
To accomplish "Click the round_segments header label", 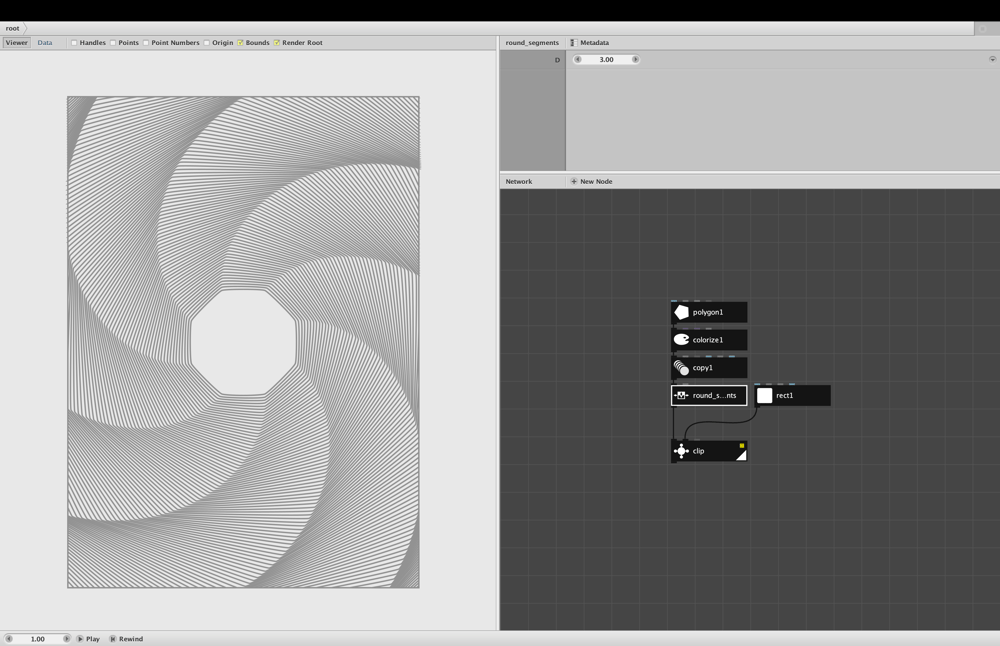I will click(532, 43).
